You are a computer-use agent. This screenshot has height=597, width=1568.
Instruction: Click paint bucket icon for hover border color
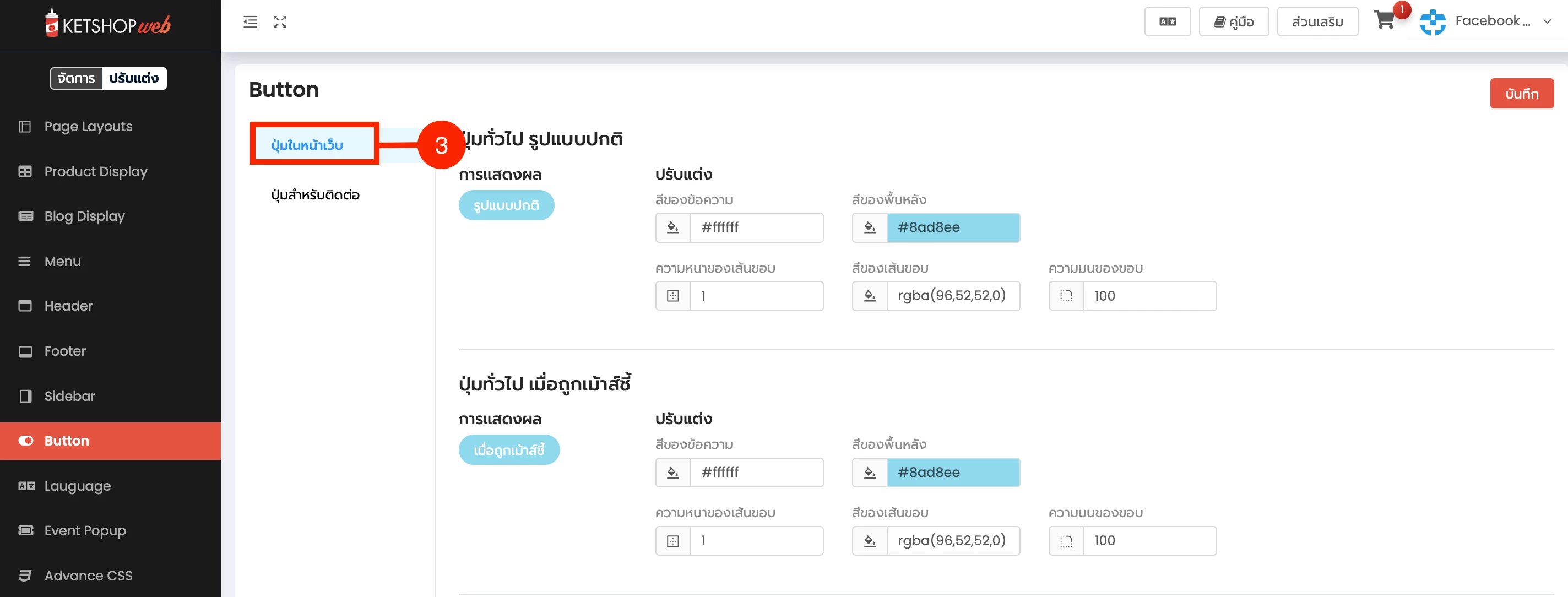[869, 540]
